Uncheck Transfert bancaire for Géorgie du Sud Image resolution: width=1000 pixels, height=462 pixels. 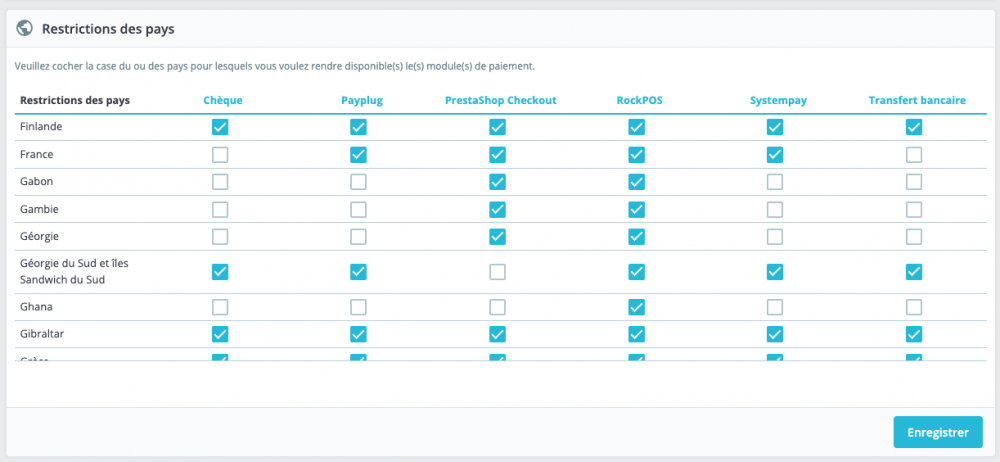pos(913,272)
